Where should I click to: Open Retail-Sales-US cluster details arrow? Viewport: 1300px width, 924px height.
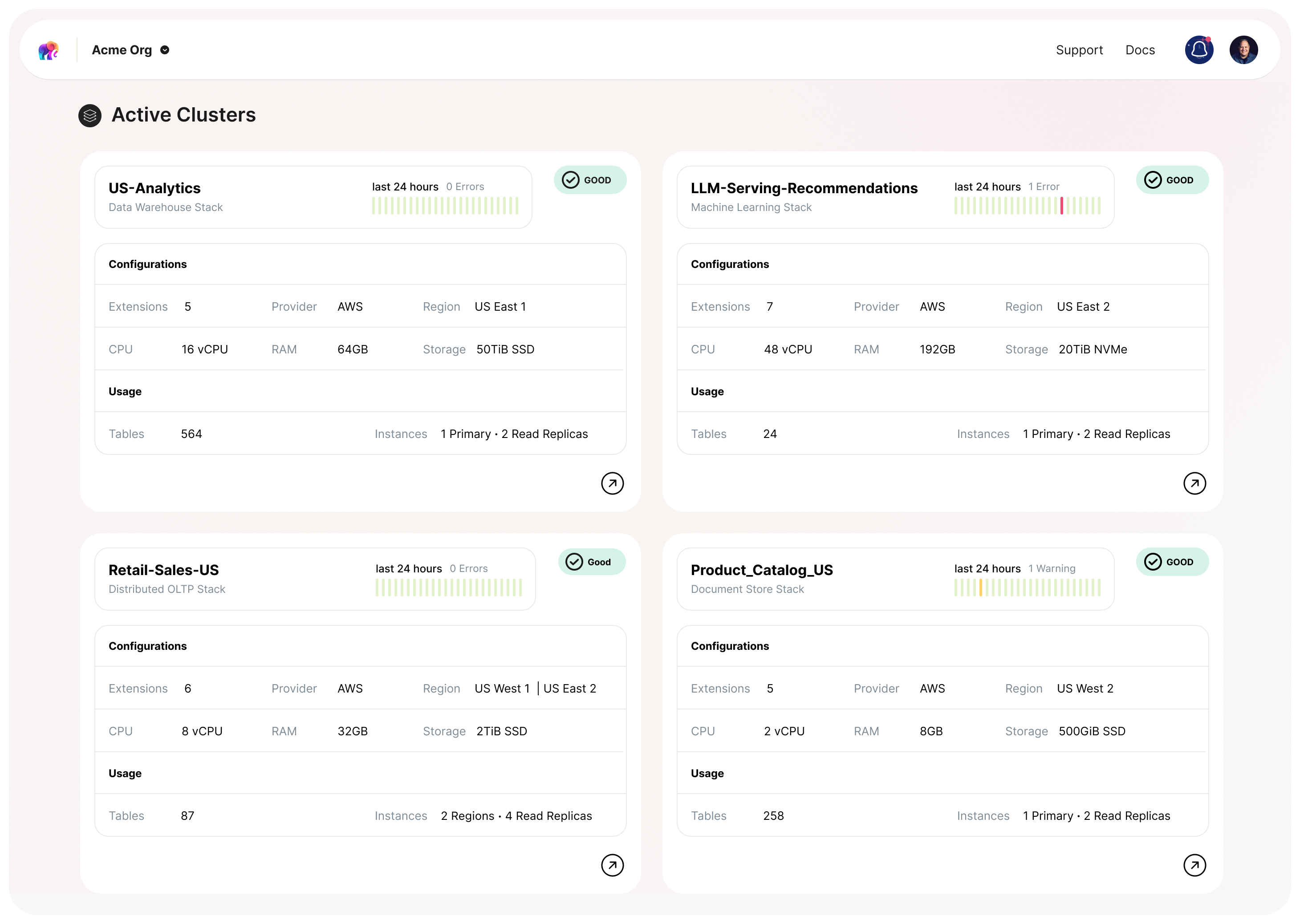tap(612, 865)
